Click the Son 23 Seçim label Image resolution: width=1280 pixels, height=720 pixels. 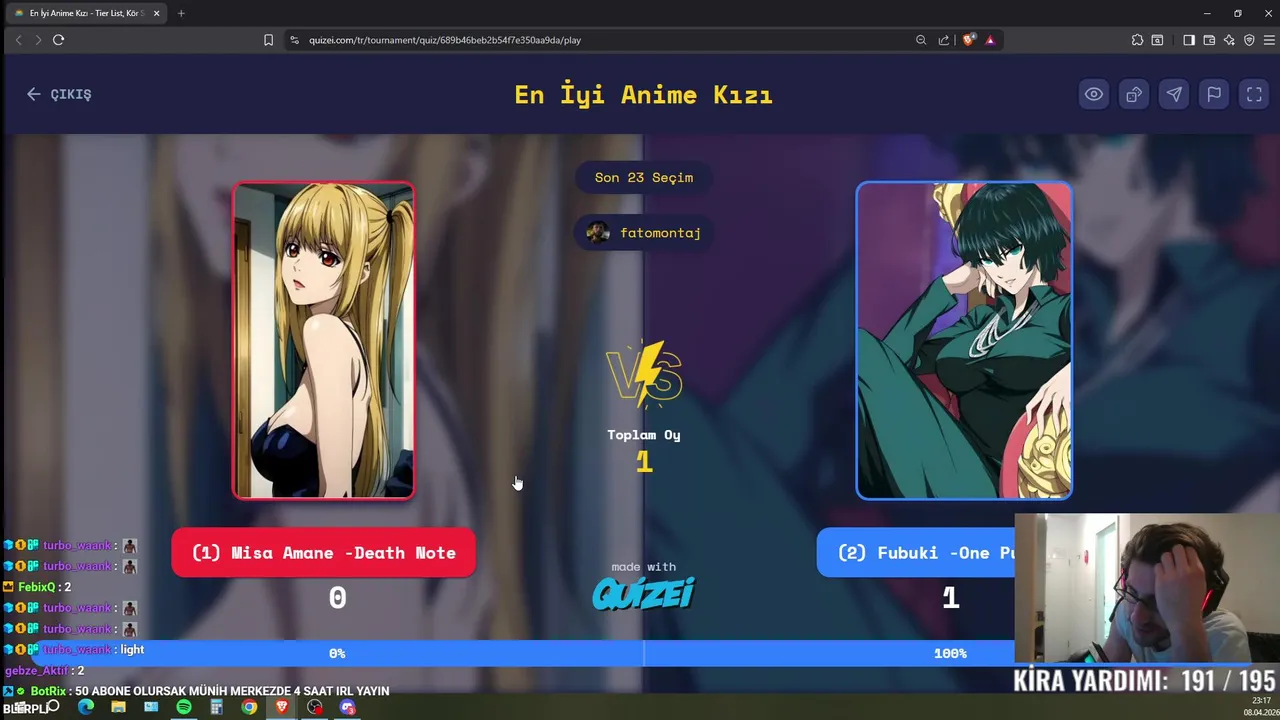[x=644, y=178]
